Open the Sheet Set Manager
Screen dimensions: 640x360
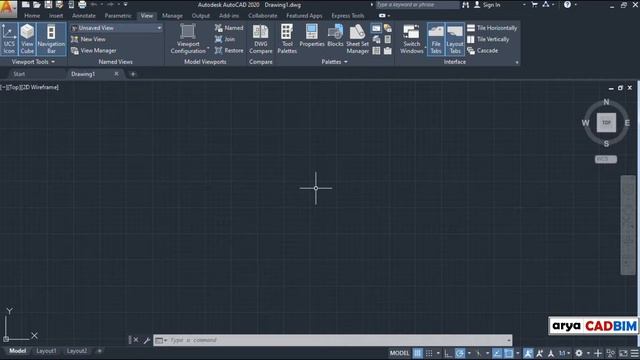[x=357, y=39]
